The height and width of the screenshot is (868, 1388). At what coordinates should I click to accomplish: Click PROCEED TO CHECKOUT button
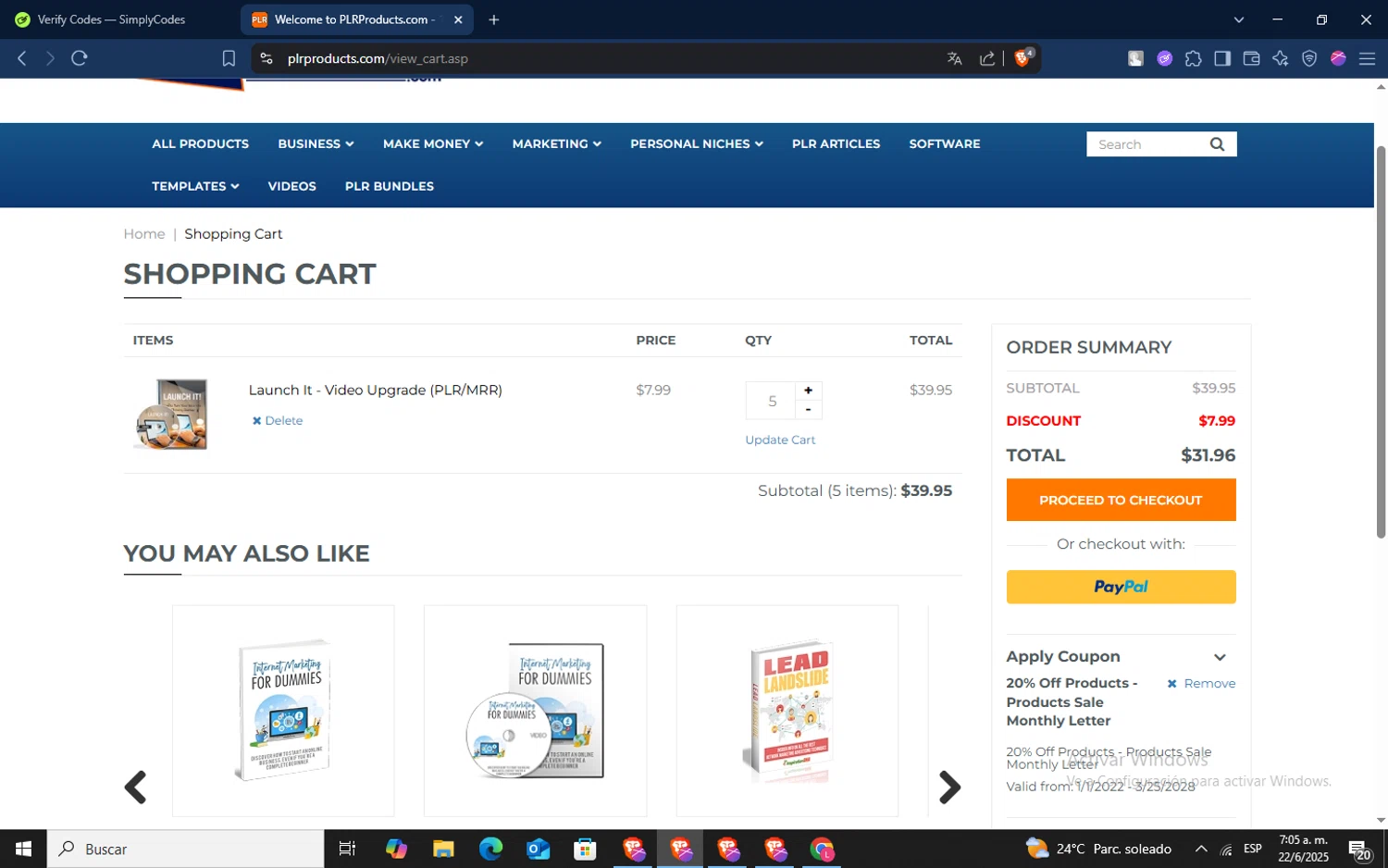click(1121, 501)
